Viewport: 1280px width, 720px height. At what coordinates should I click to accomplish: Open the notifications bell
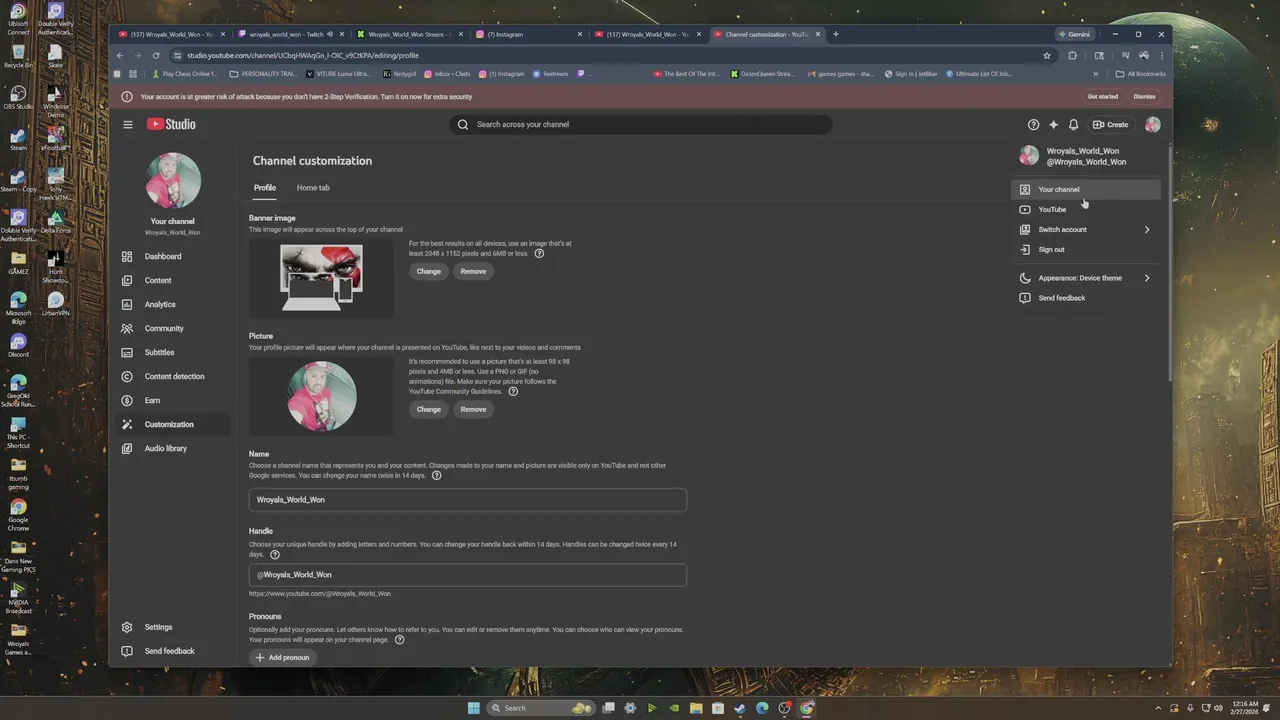(x=1073, y=125)
